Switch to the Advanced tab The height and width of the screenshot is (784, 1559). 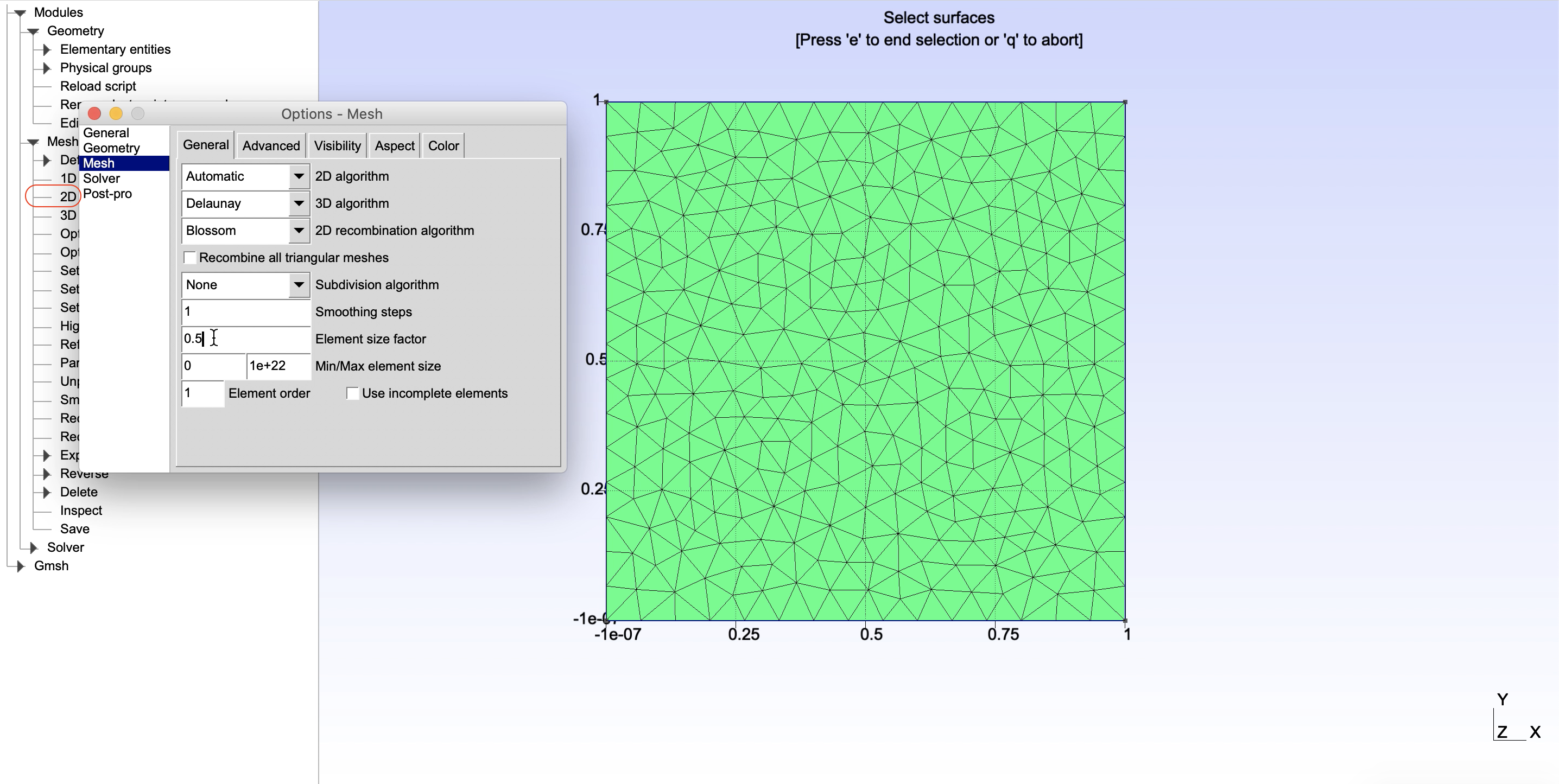click(271, 146)
